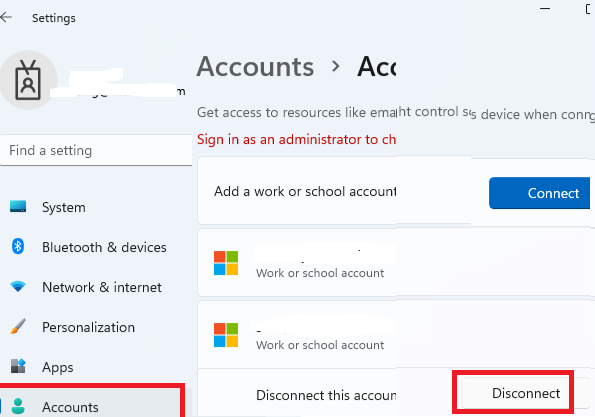Open System settings category
Screen dimensions: 595x417
[x=64, y=208]
